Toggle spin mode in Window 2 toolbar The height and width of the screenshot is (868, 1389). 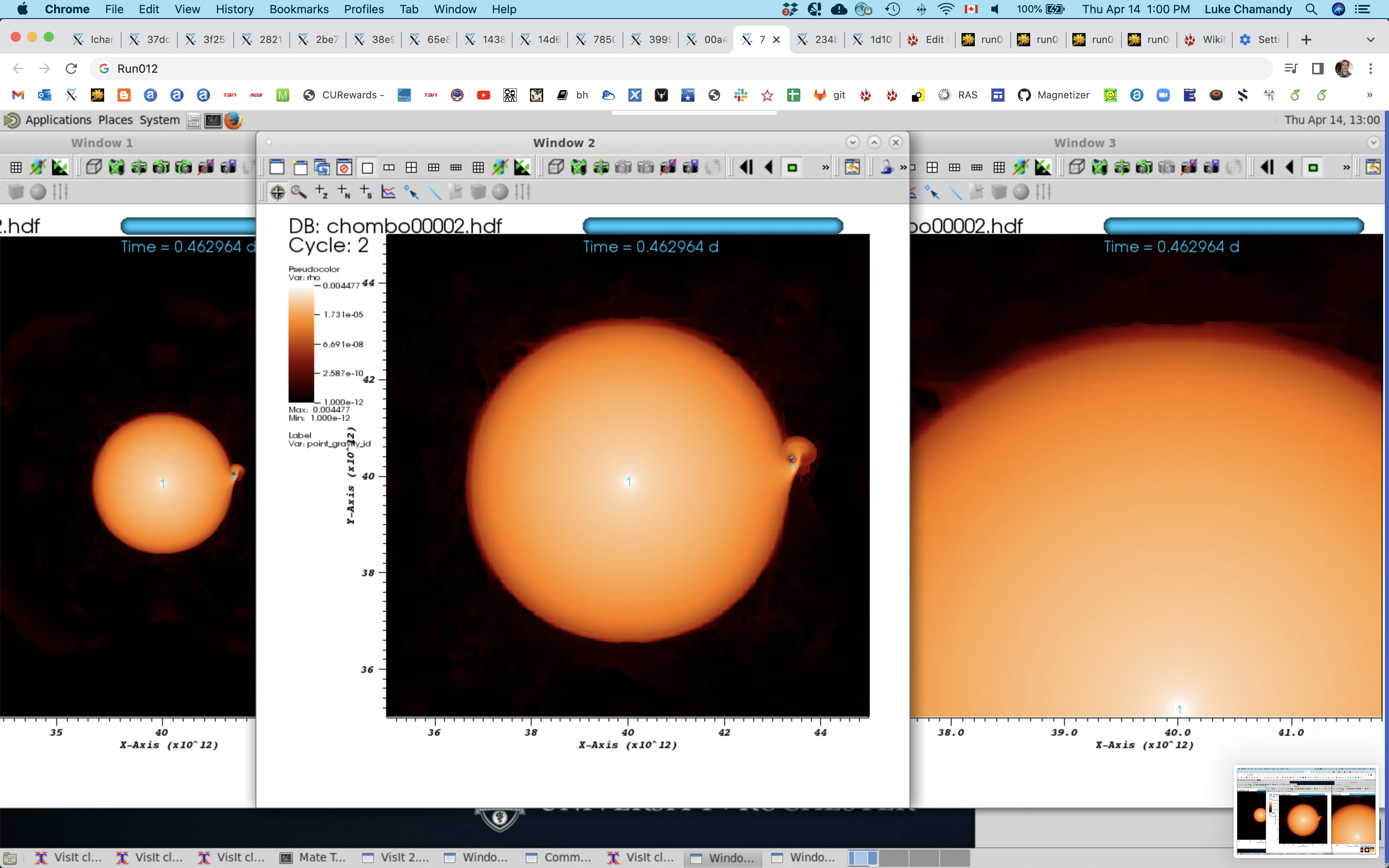click(501, 168)
